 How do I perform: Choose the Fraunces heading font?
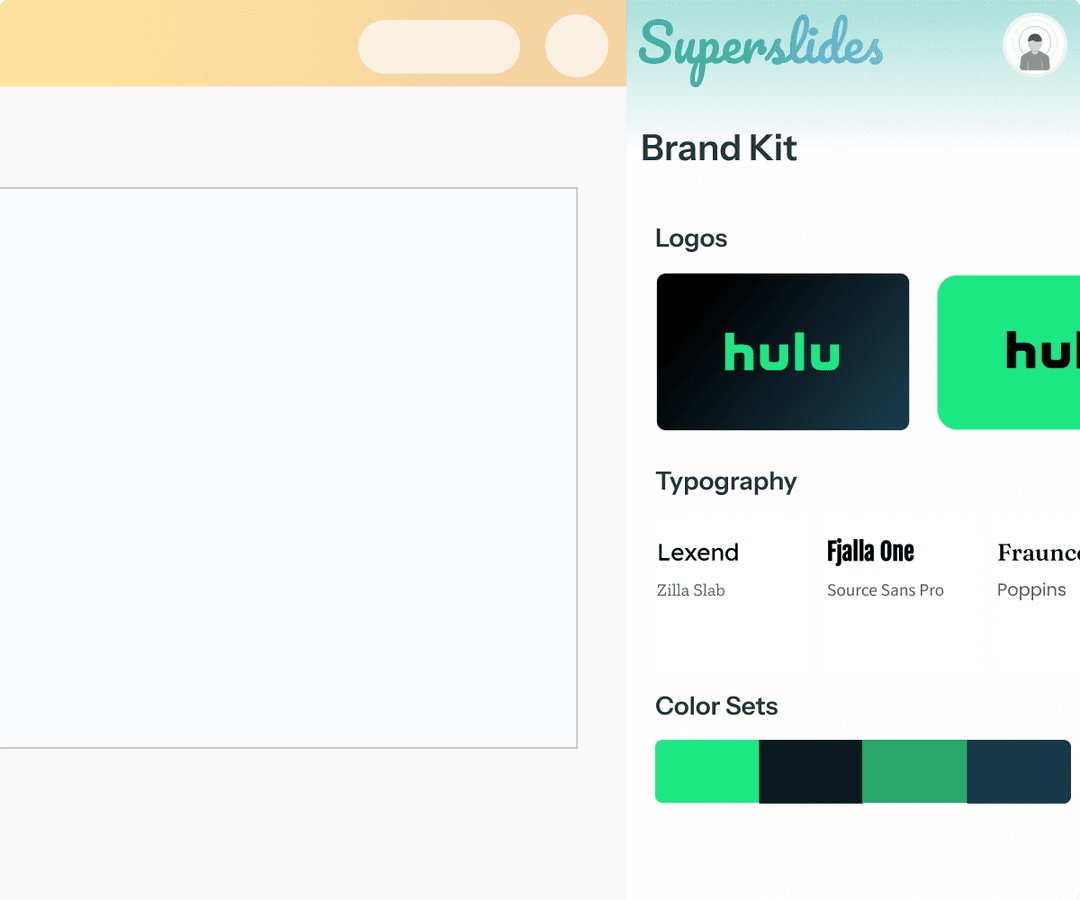click(1038, 552)
